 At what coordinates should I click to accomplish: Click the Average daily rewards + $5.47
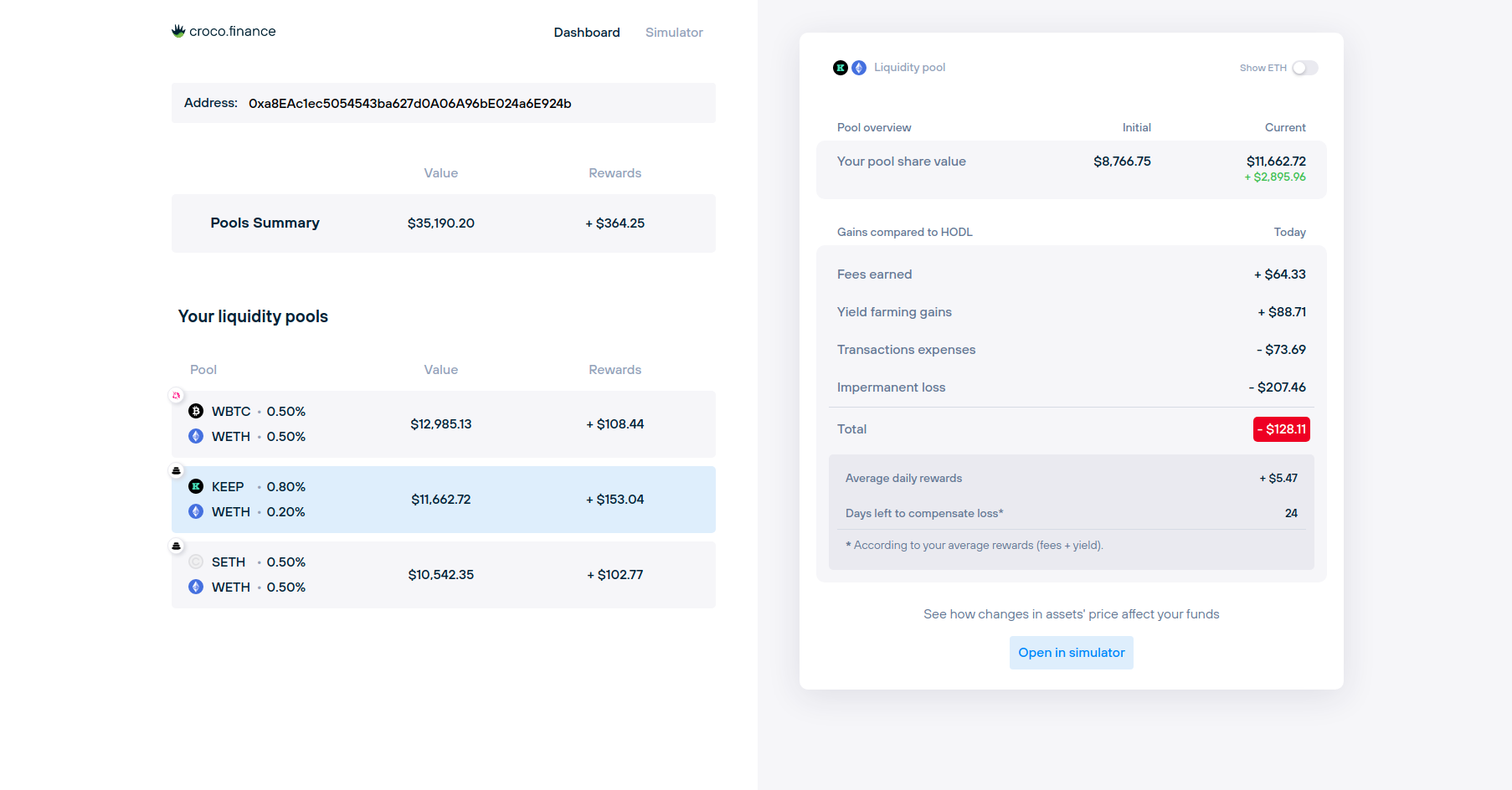click(x=1278, y=479)
